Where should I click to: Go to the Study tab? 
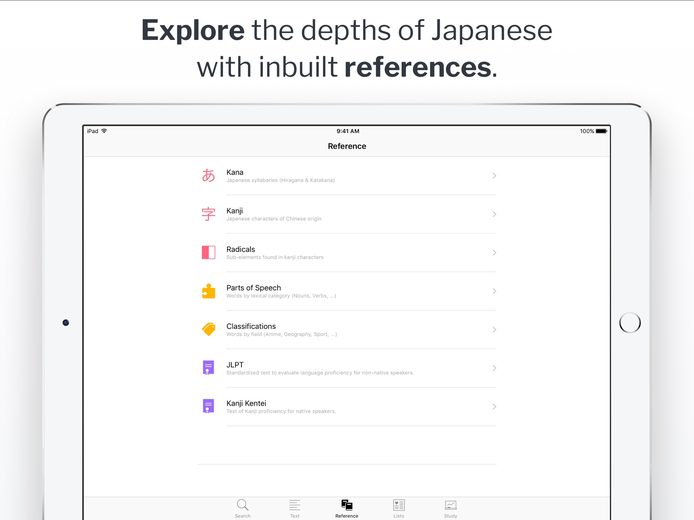pyautogui.click(x=451, y=508)
